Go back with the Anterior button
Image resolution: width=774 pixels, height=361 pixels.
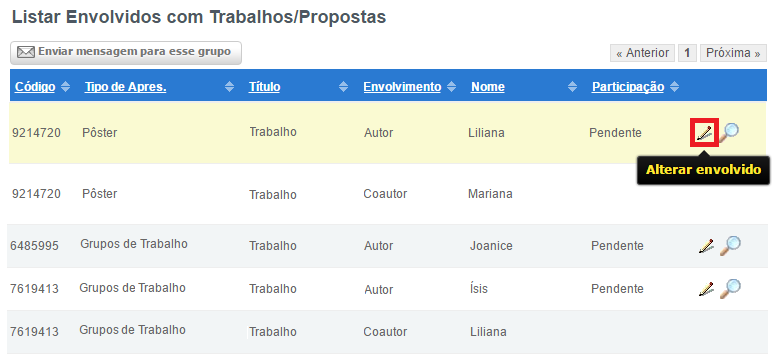click(x=642, y=53)
